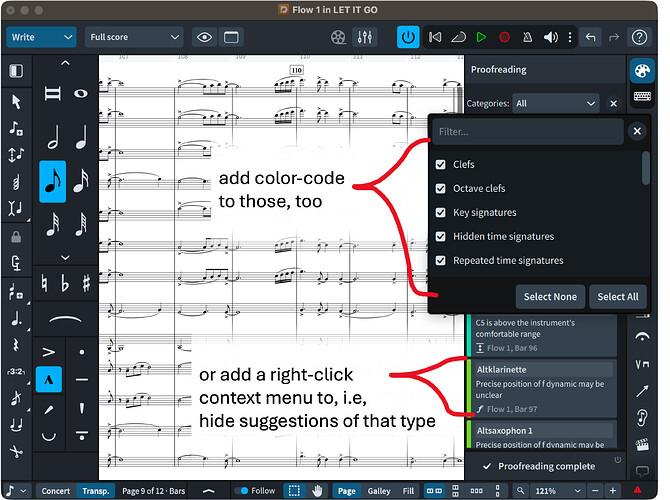Select the sixteenth note duration
This screenshot has width=670, height=500.
pos(81,182)
